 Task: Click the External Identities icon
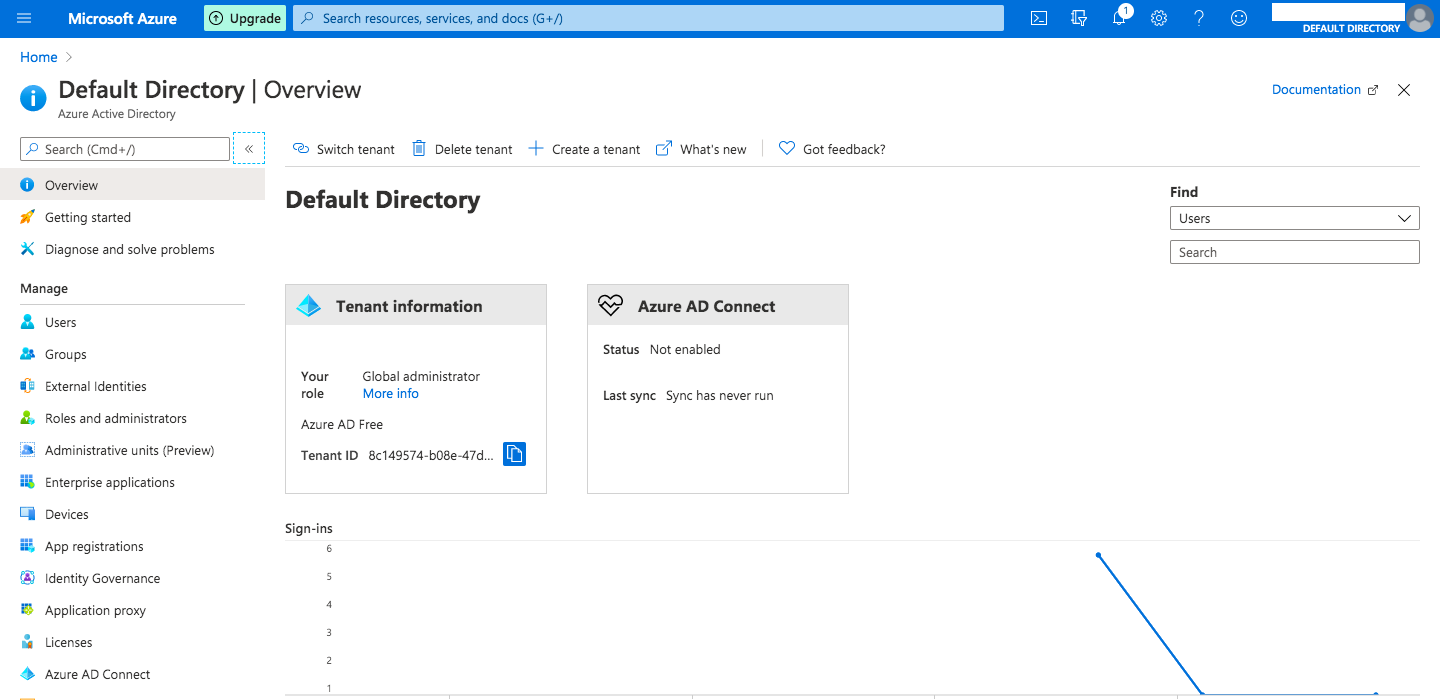[x=27, y=386]
